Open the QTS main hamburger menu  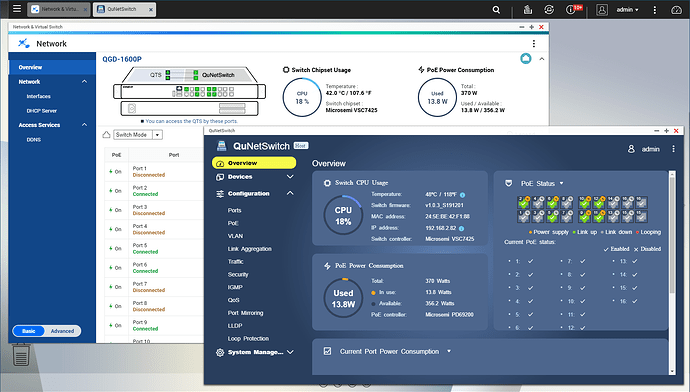pos(17,9)
